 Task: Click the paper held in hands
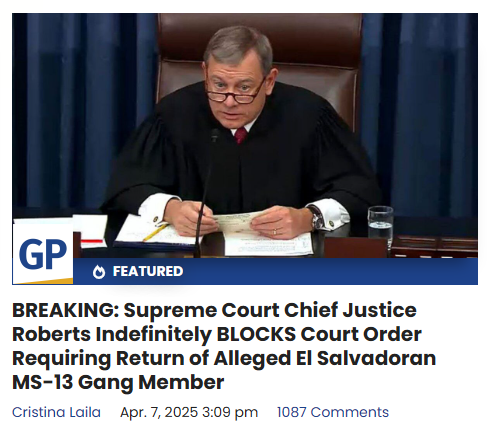(x=238, y=221)
